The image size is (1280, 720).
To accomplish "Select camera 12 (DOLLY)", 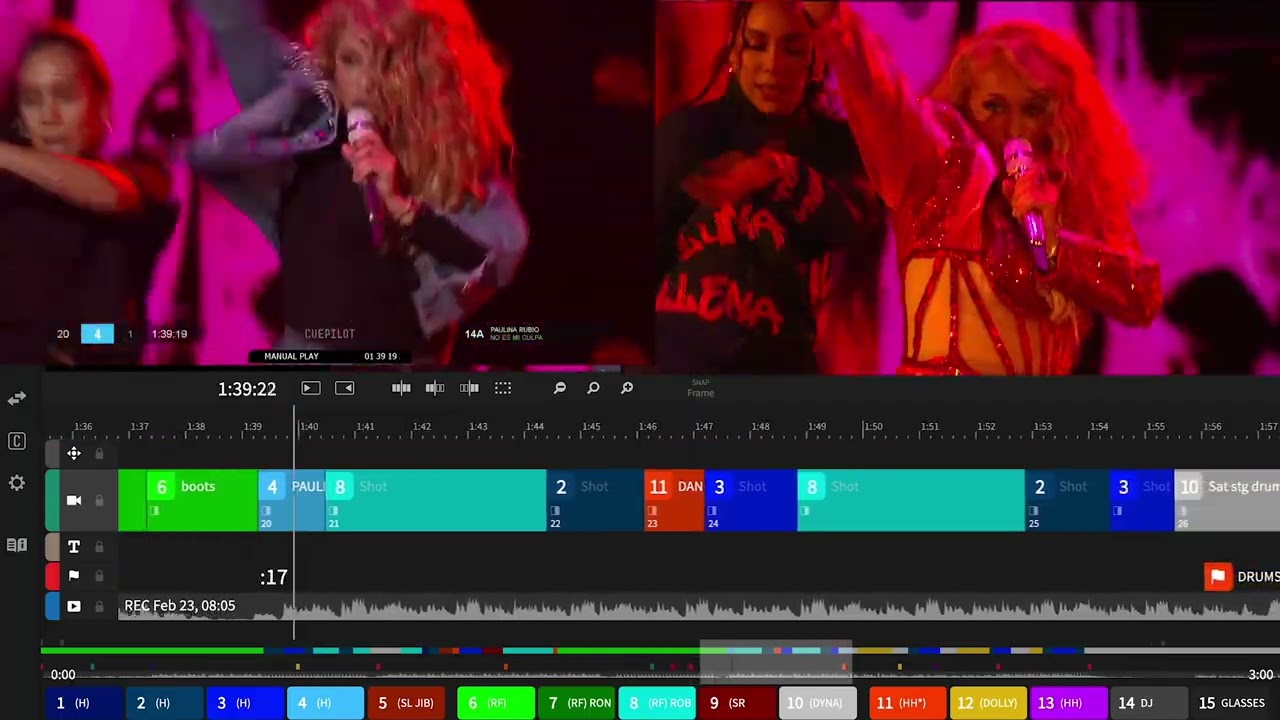I will tap(989, 703).
